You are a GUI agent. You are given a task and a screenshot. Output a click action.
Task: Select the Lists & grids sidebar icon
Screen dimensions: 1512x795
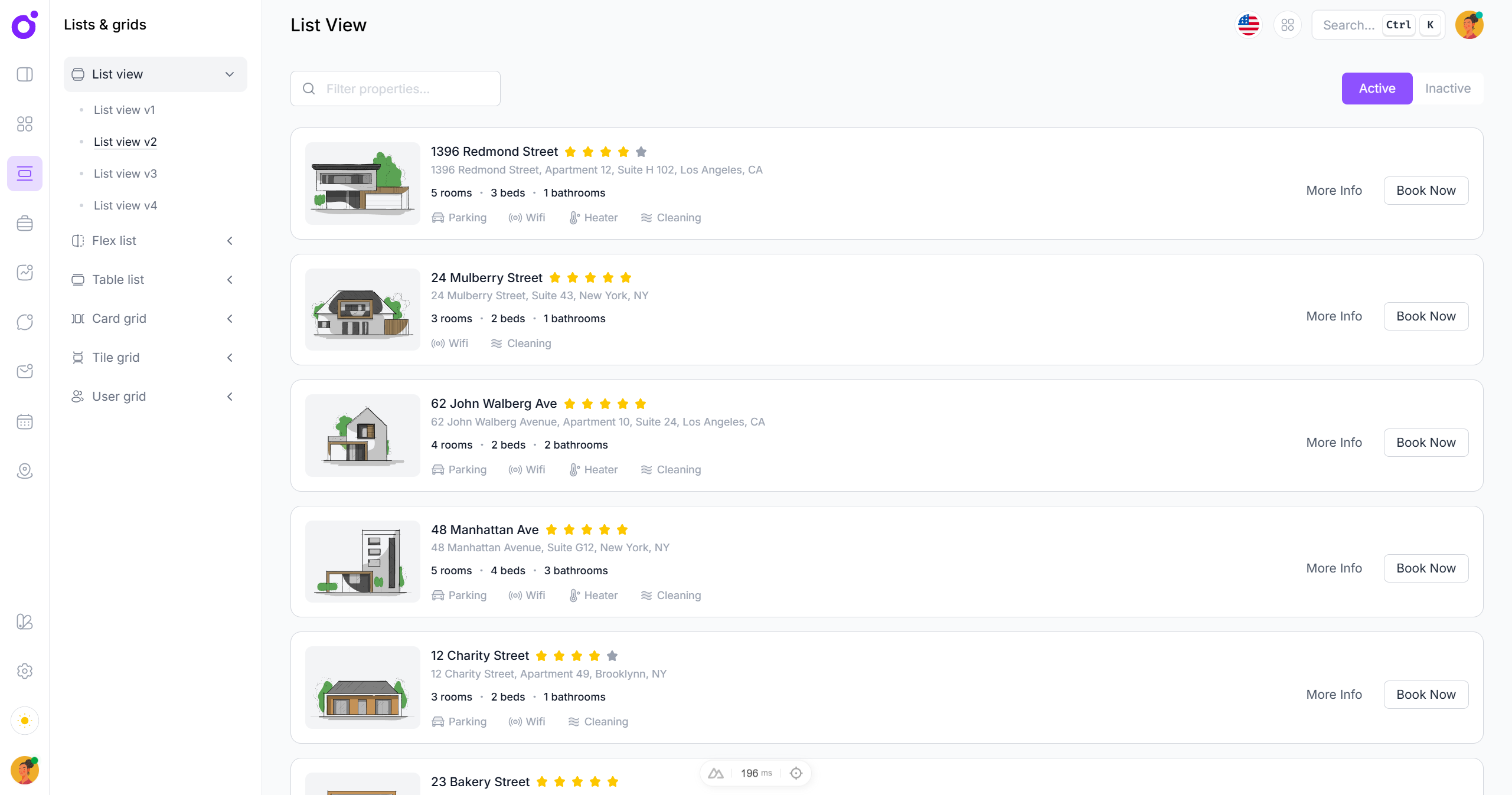tap(24, 173)
